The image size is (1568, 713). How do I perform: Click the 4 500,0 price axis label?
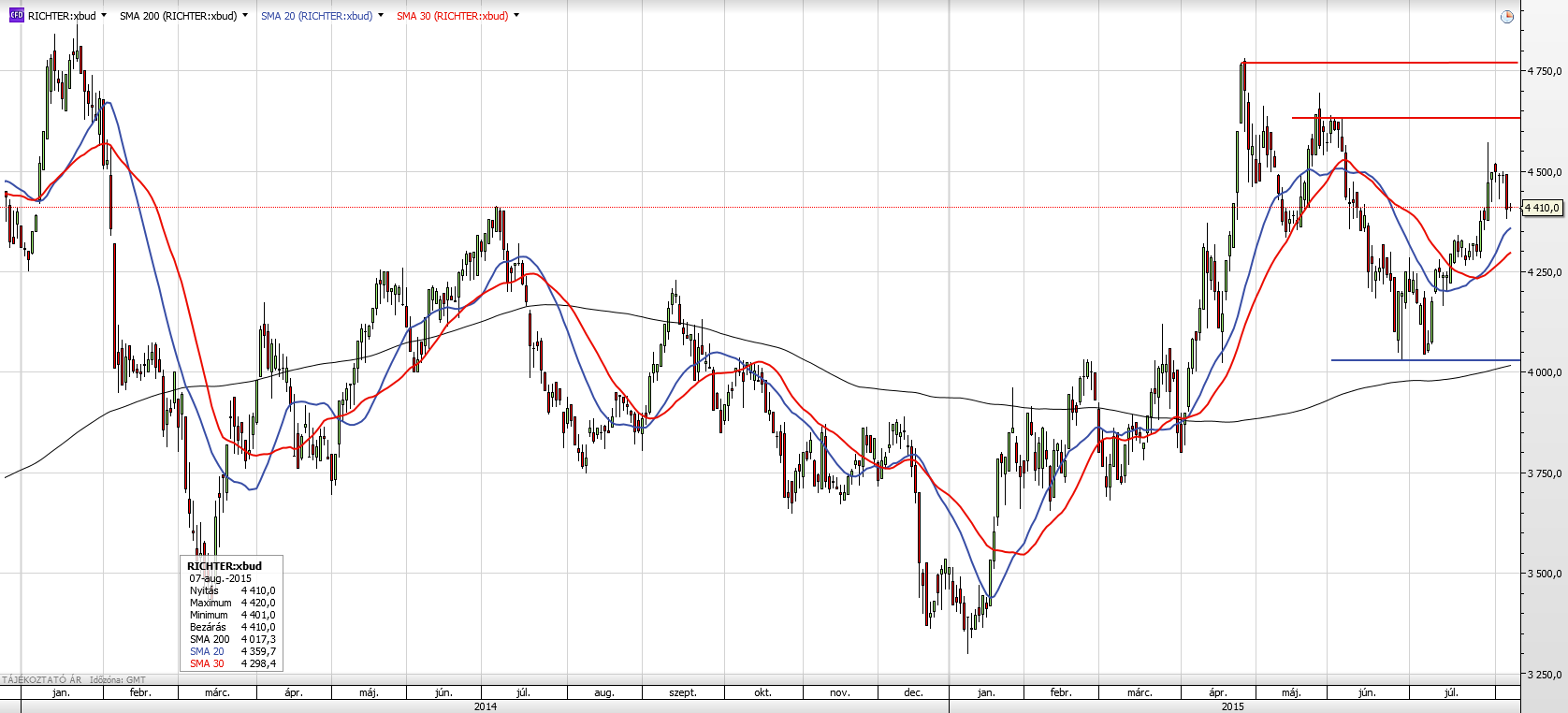tap(1545, 172)
